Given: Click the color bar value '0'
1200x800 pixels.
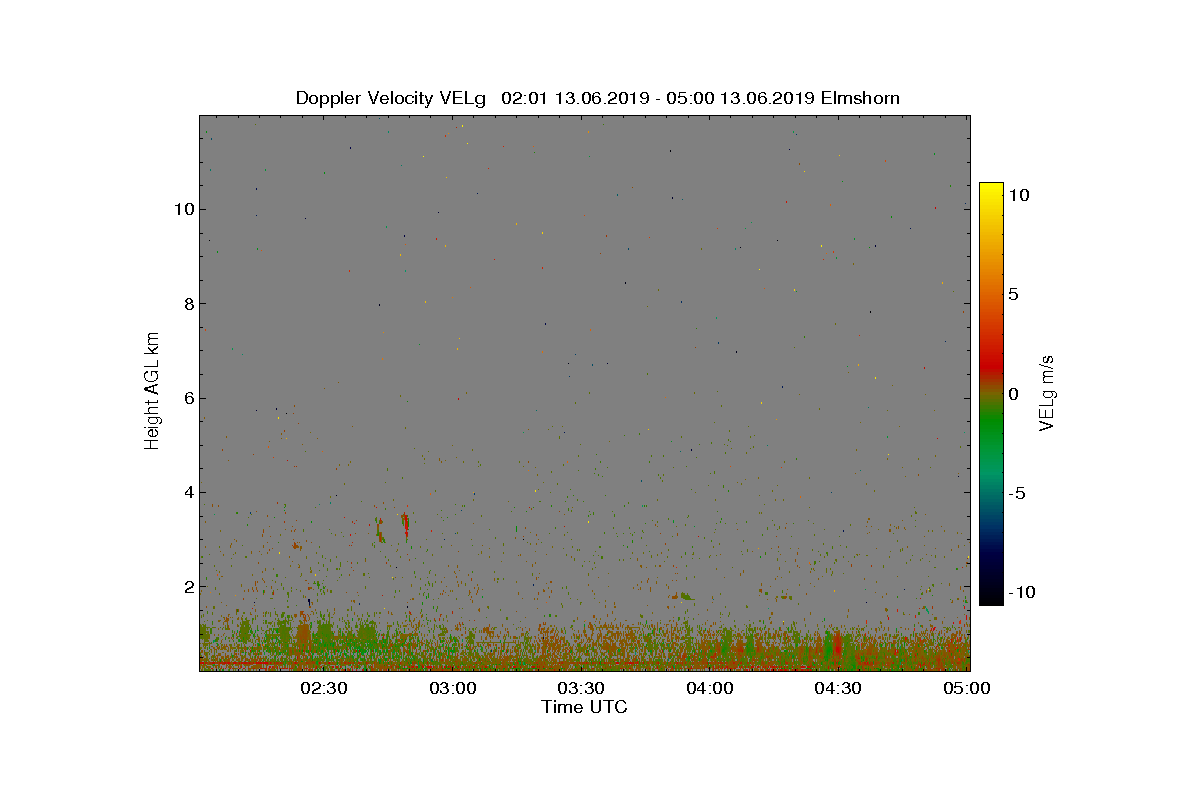Looking at the screenshot, I should 1013,394.
